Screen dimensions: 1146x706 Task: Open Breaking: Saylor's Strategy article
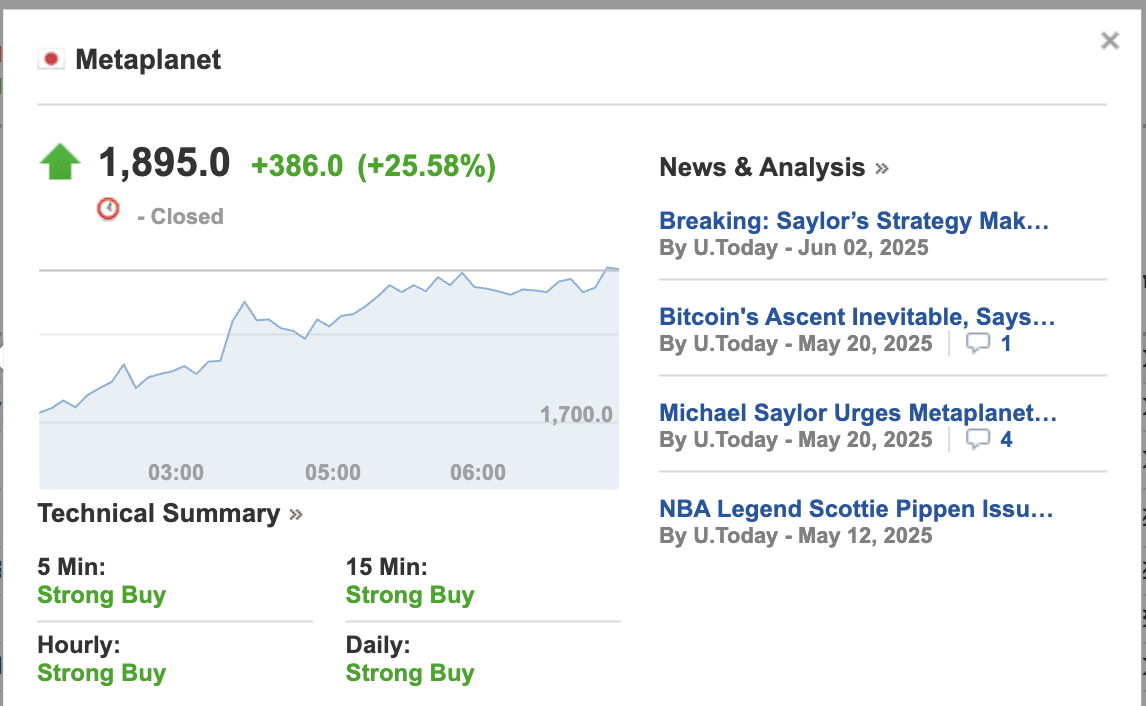tap(854, 221)
